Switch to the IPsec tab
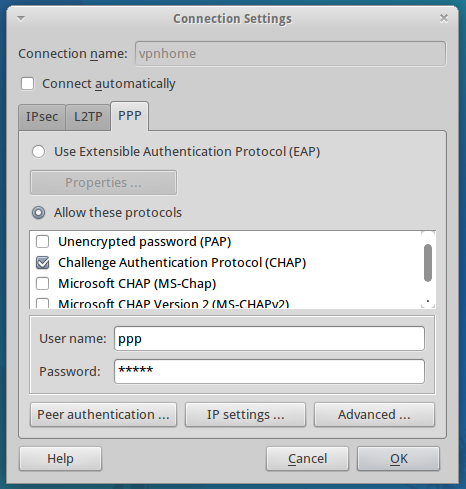 pyautogui.click(x=42, y=117)
